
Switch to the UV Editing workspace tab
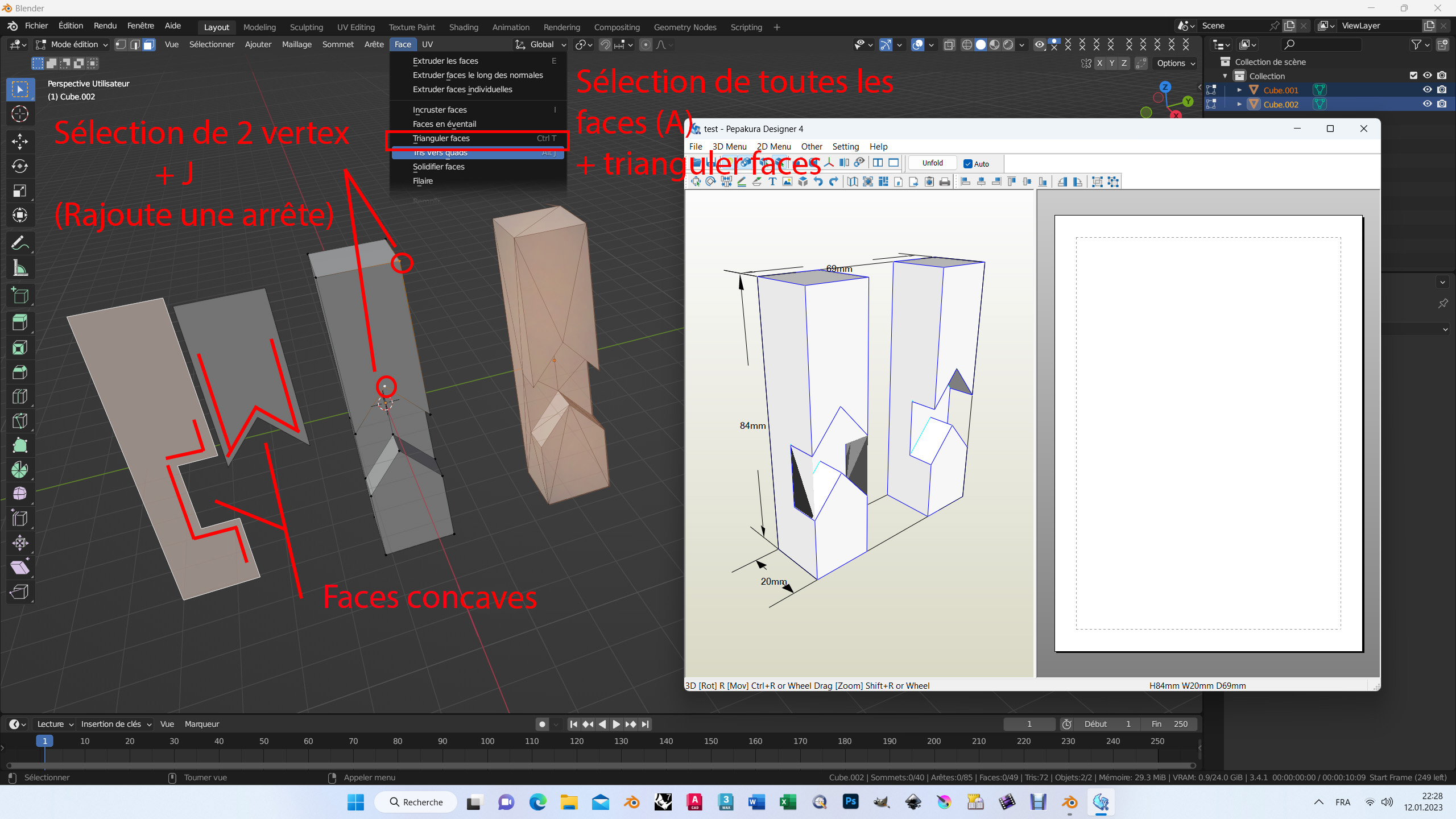(x=355, y=27)
